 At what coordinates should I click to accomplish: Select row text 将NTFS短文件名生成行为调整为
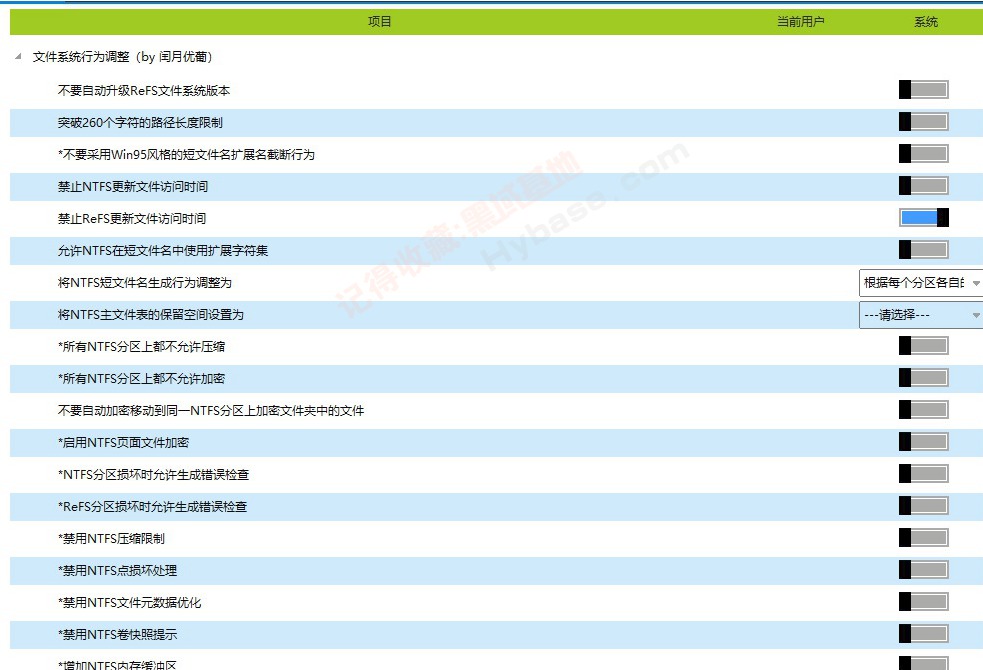coord(145,283)
